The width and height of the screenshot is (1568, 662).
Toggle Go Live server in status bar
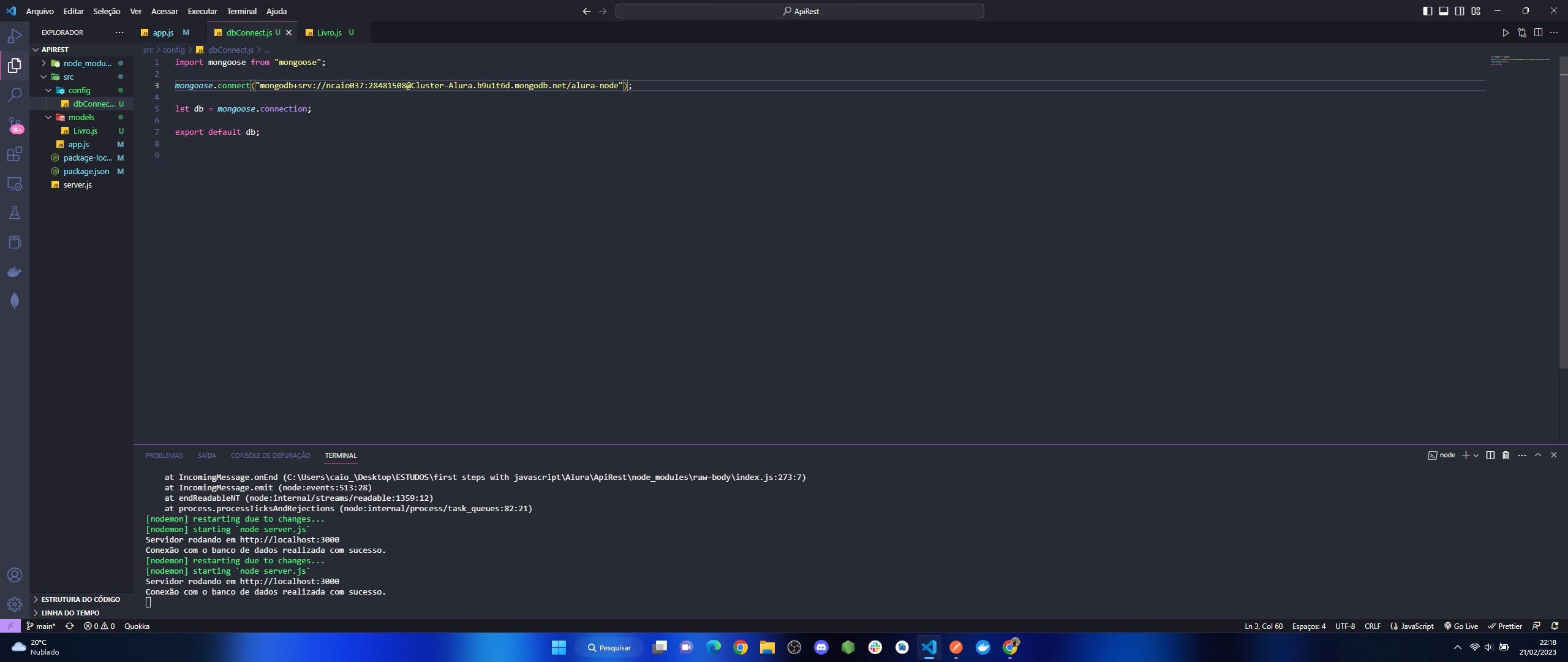[x=1461, y=626]
